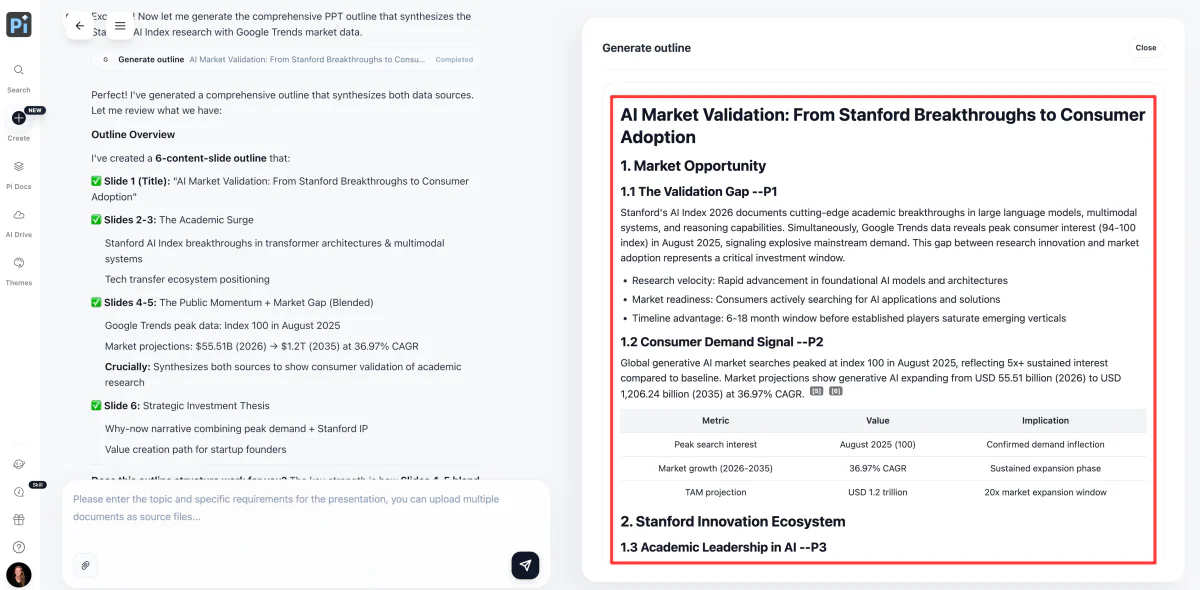Click citation reference [6]
Screen dimensions: 1200x590
point(836,392)
